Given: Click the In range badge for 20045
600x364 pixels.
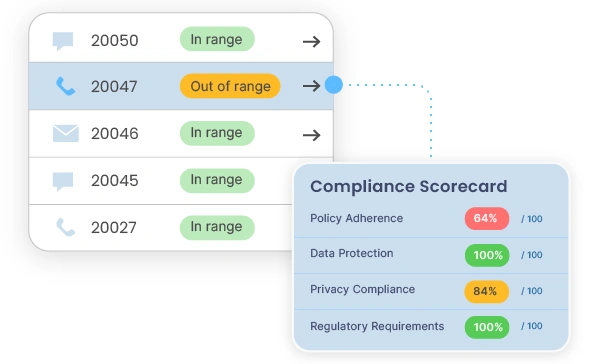Looking at the screenshot, I should click(x=217, y=180).
